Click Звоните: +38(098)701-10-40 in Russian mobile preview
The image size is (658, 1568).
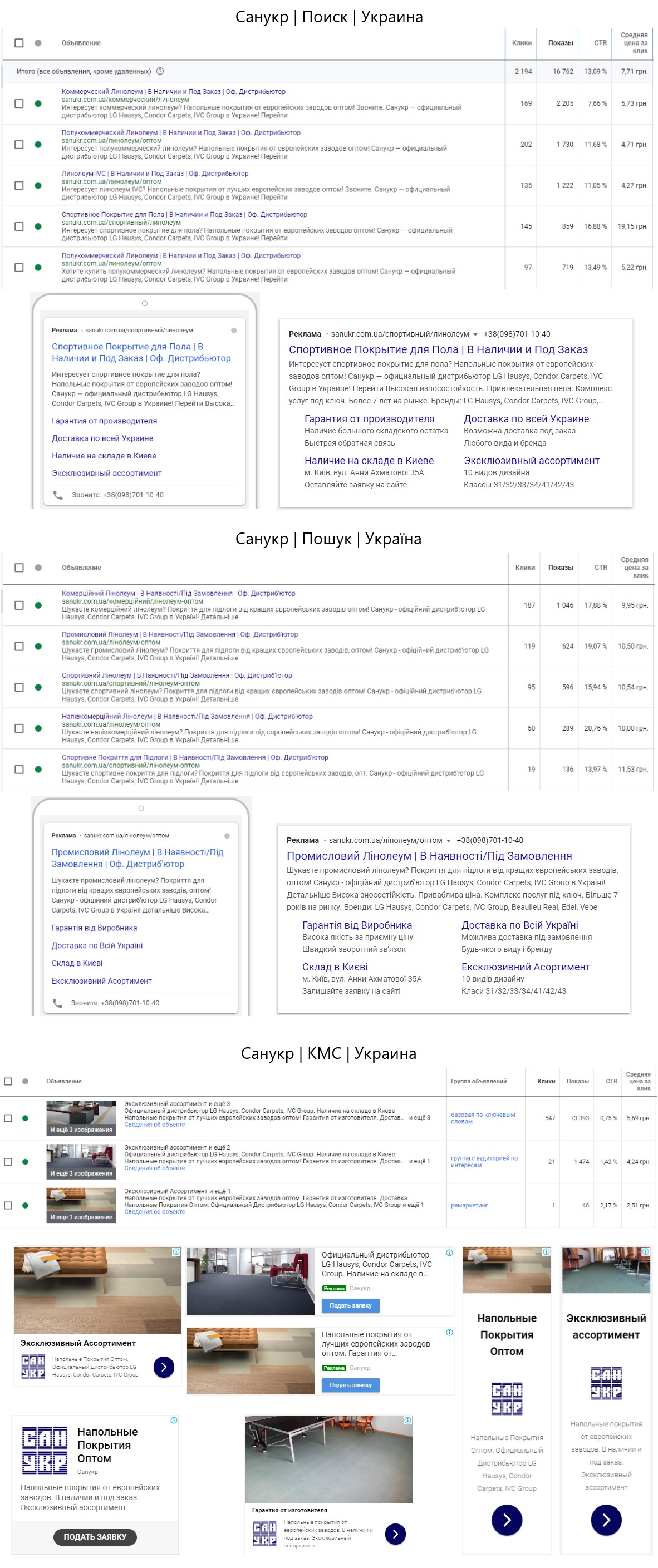point(117,495)
